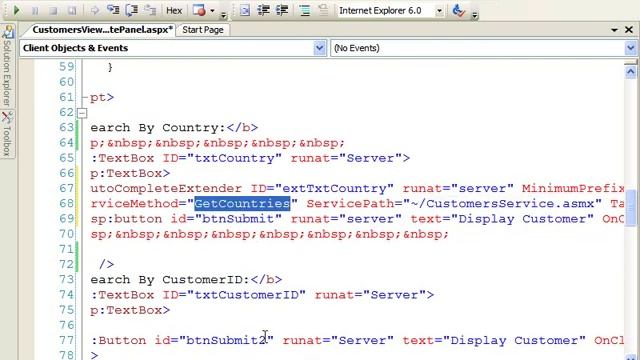Click txtCustomerID on line 74
The image size is (640, 360).
pos(246,295)
